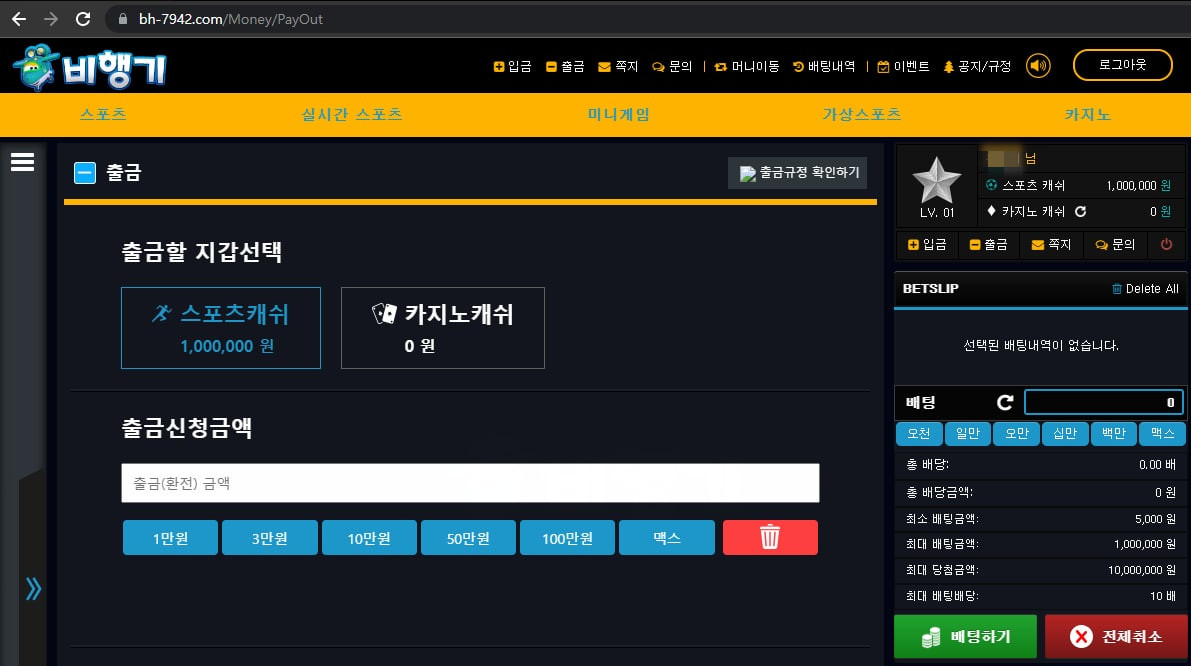Go back using browser back arrow
Viewport: 1191px width, 666px height.
click(19, 19)
